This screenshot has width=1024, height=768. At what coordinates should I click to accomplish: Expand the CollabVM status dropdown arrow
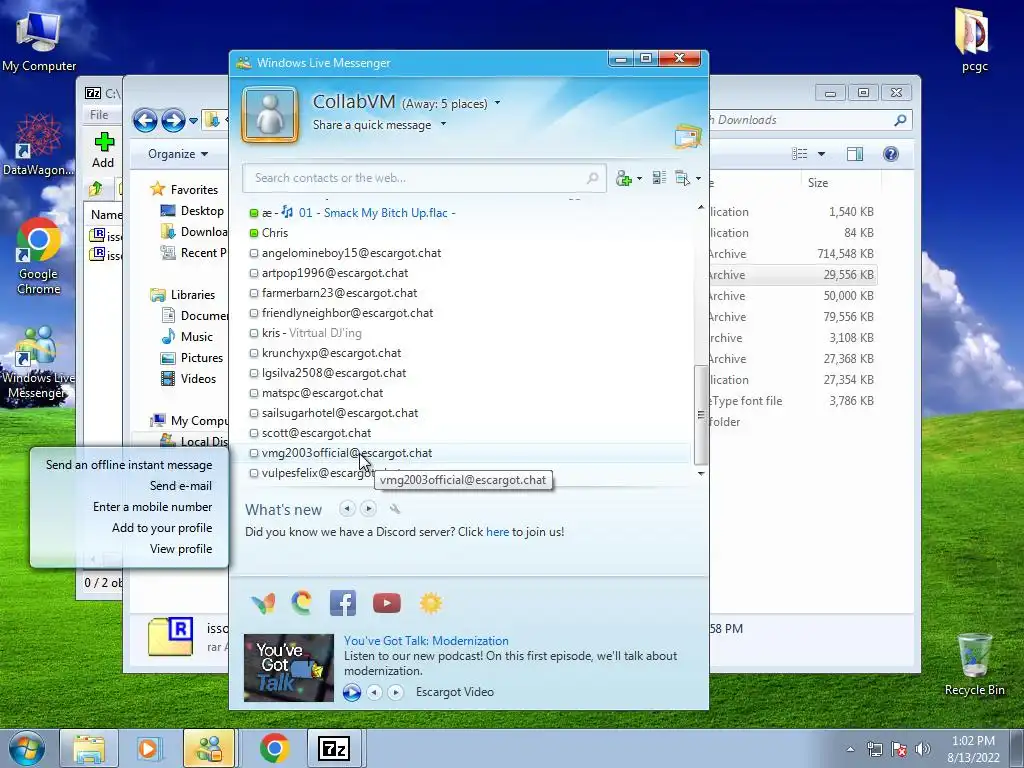(498, 103)
